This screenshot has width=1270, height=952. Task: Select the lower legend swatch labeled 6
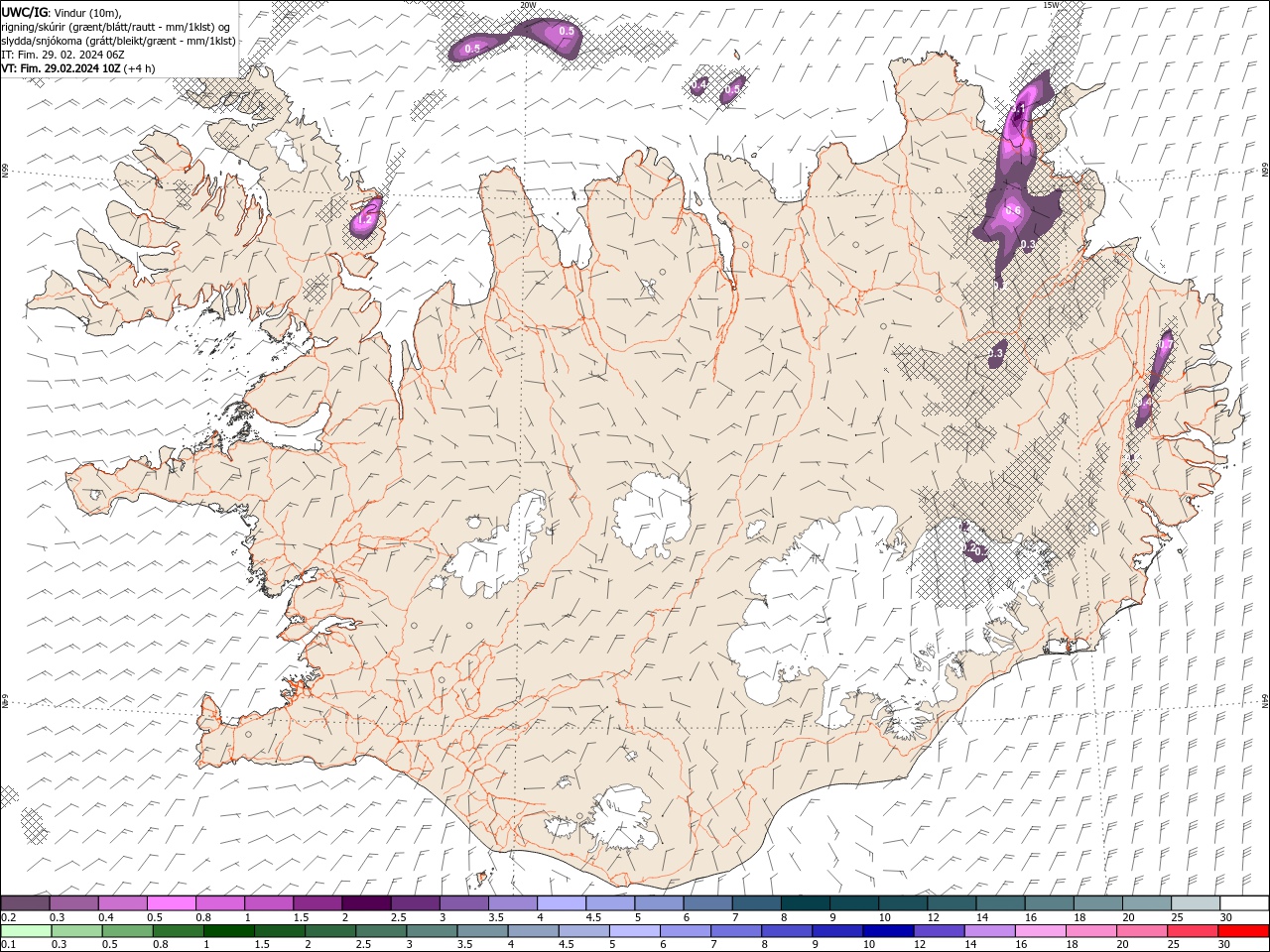(686, 931)
